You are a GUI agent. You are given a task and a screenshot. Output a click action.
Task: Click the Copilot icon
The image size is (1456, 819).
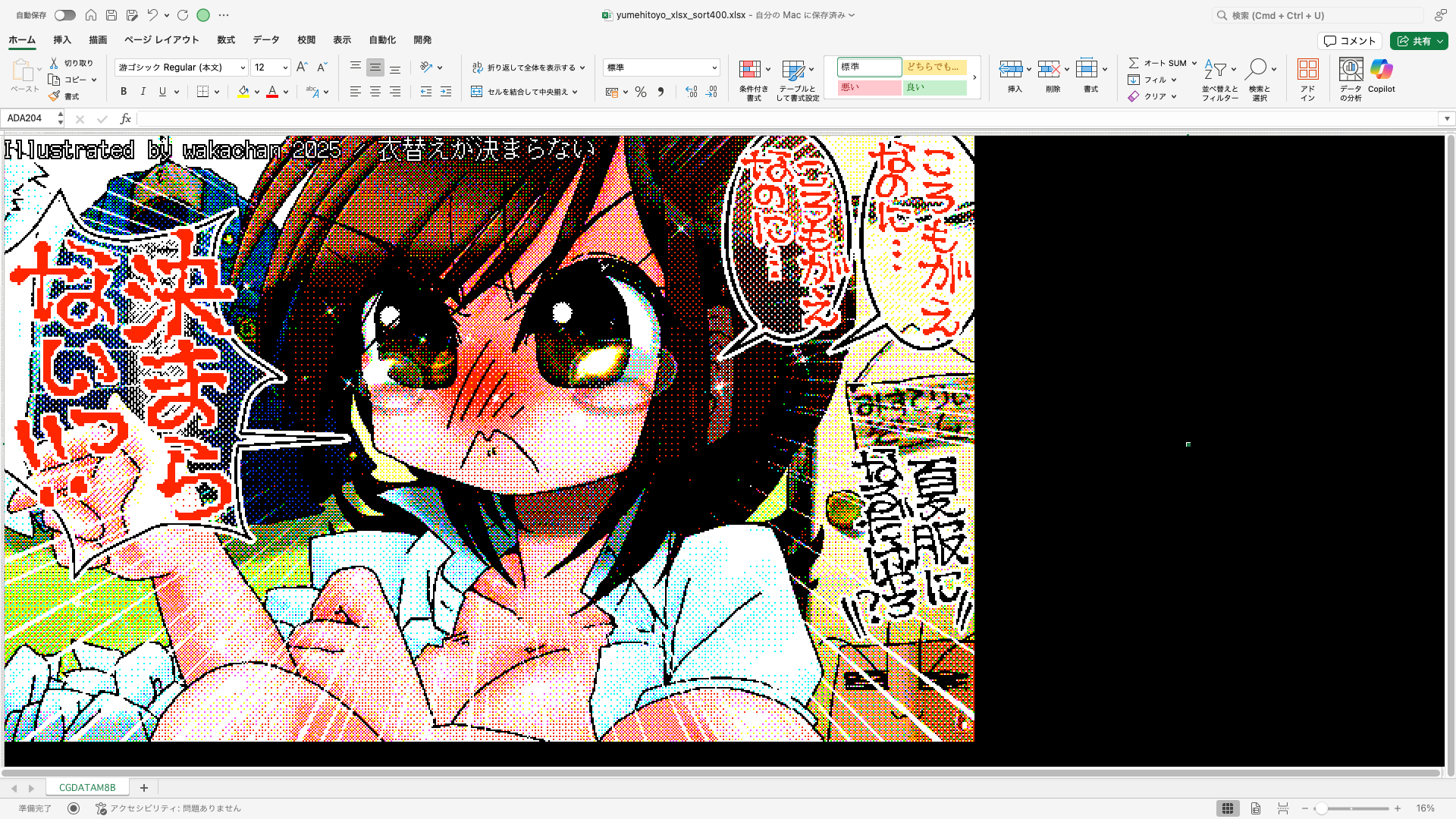(x=1382, y=70)
